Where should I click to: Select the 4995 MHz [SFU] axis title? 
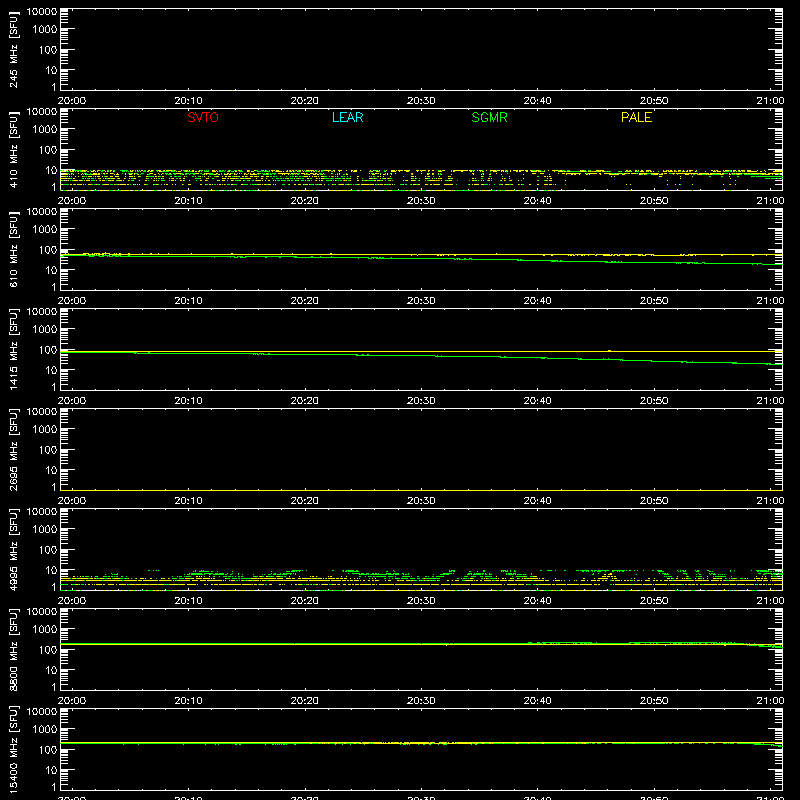point(13,549)
